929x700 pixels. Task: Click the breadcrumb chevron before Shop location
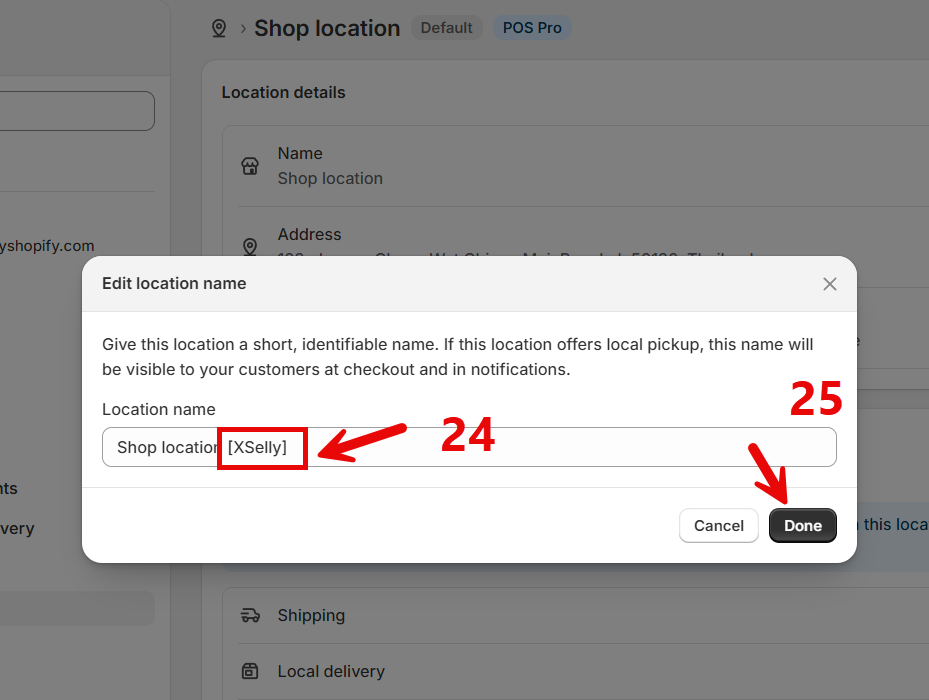(243, 28)
